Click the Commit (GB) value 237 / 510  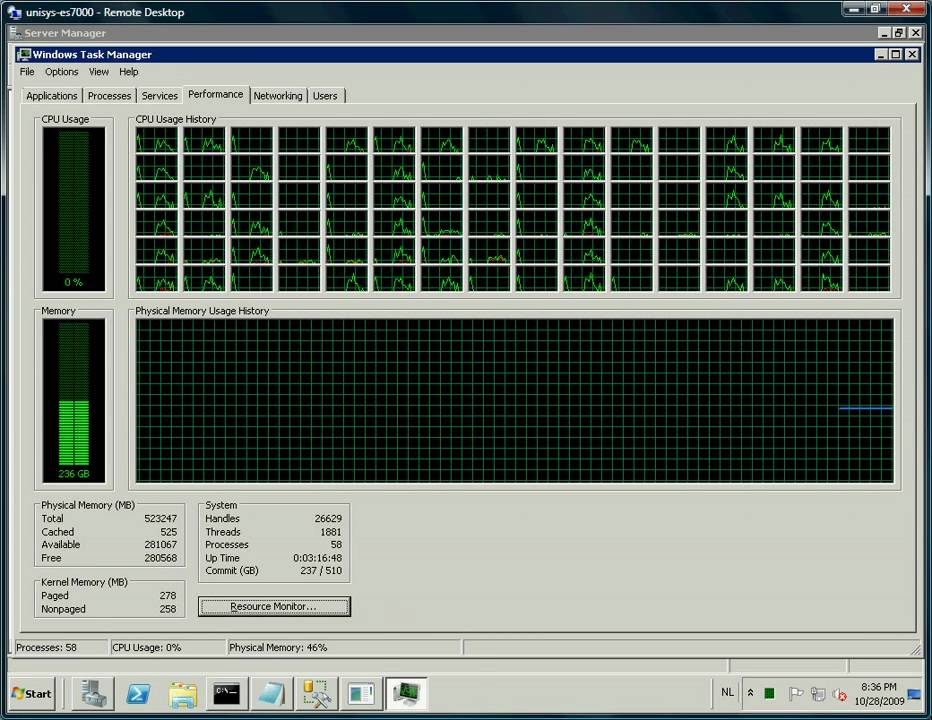(321, 571)
